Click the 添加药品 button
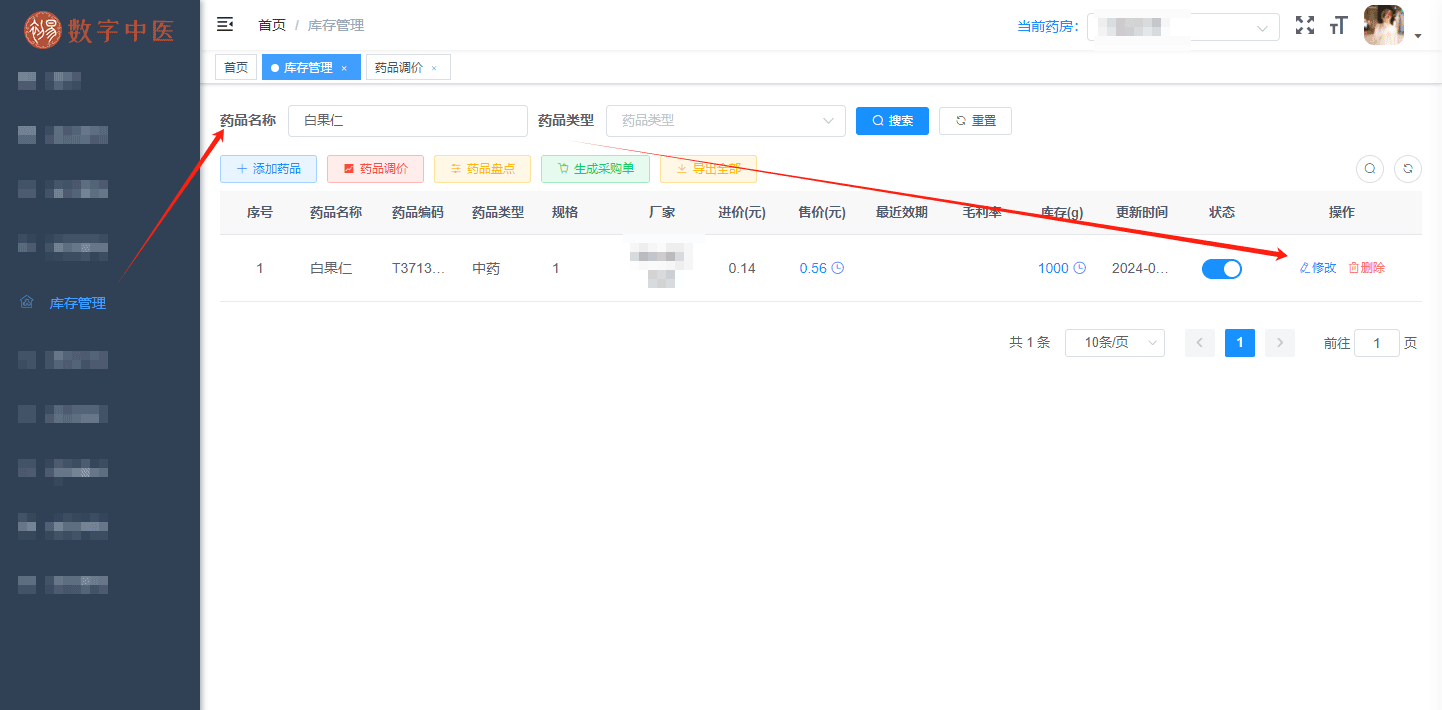Viewport: 1442px width, 710px height. [x=268, y=169]
